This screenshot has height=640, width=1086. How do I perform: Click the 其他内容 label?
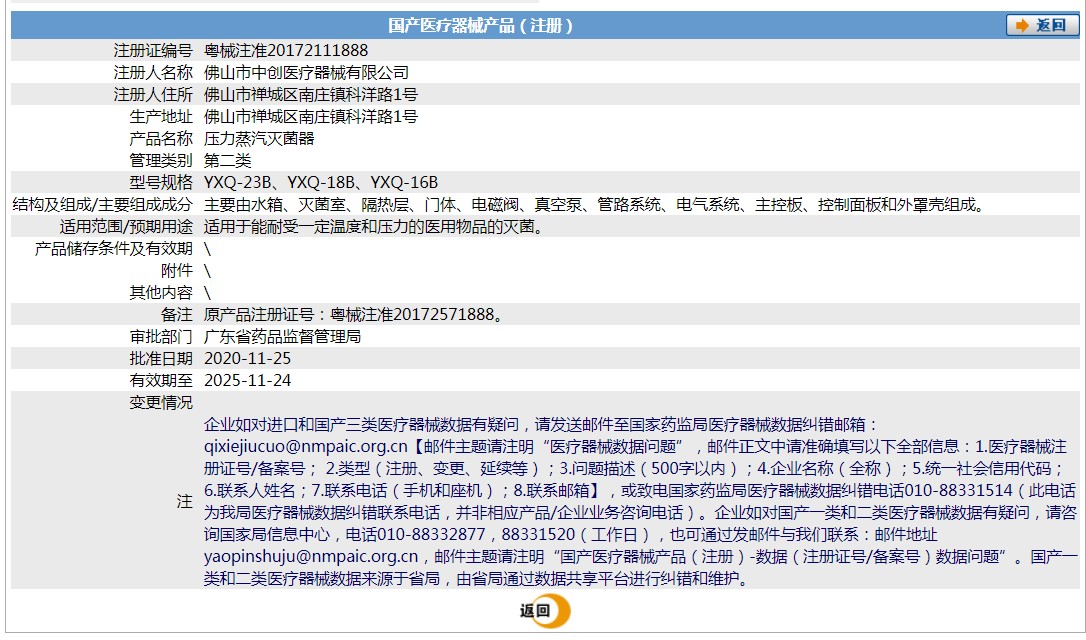[161, 293]
